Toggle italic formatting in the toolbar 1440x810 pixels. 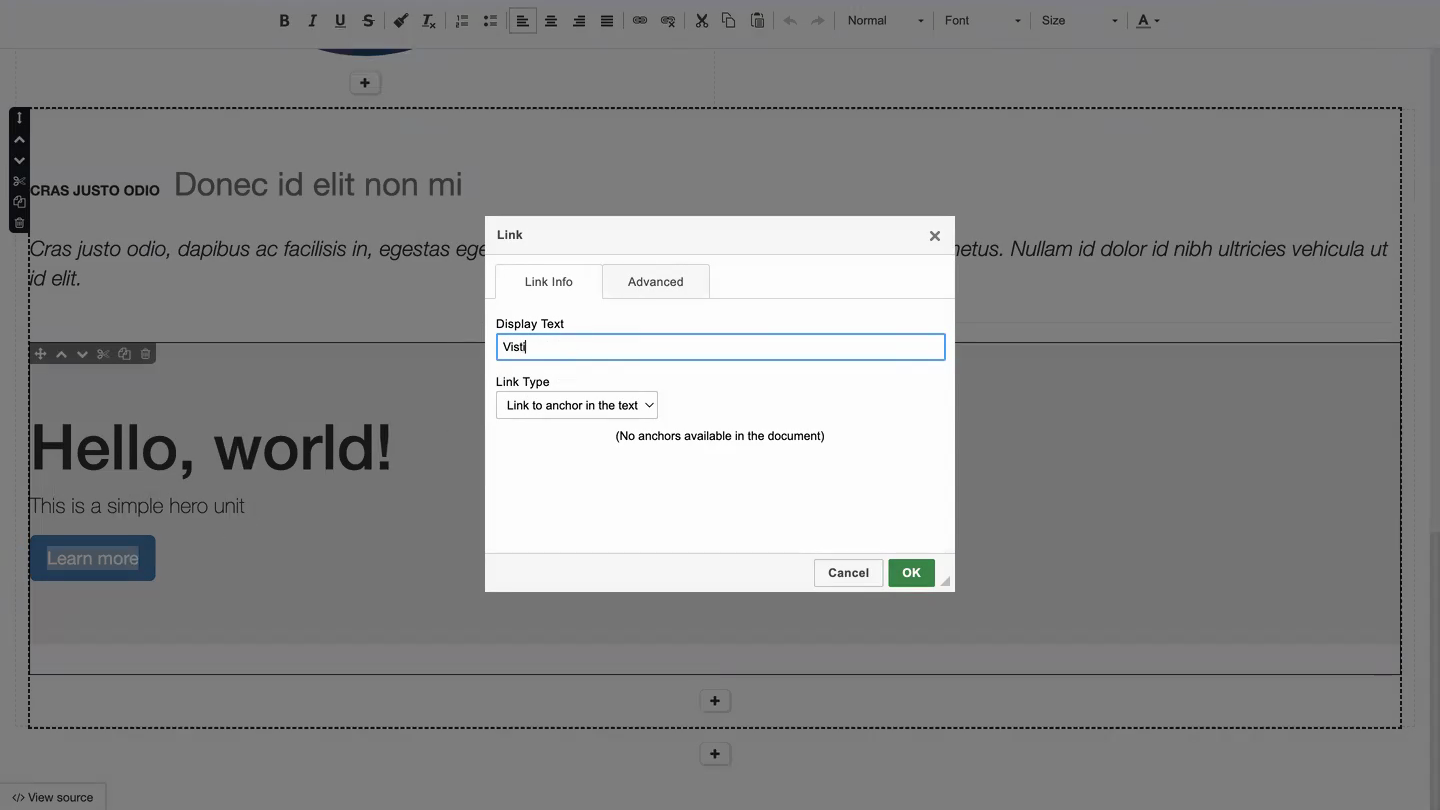(312, 21)
